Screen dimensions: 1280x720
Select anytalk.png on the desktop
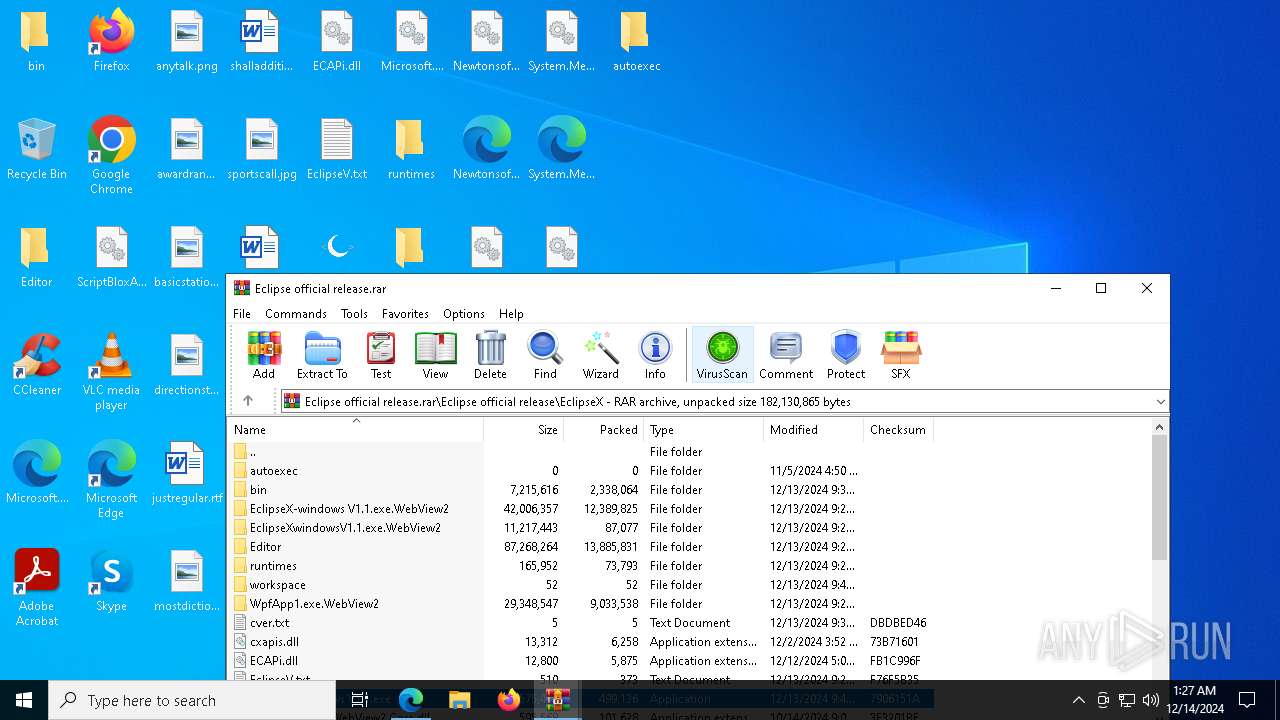187,42
